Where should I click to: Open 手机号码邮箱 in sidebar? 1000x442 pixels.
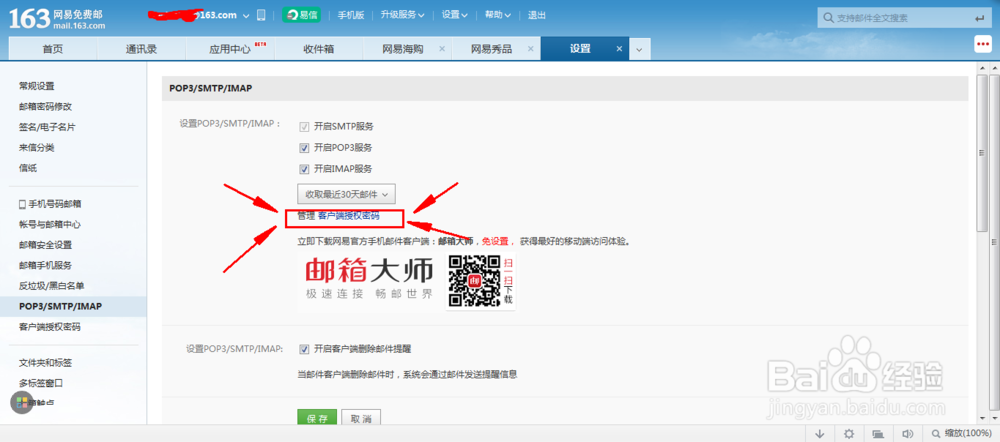tap(50, 204)
